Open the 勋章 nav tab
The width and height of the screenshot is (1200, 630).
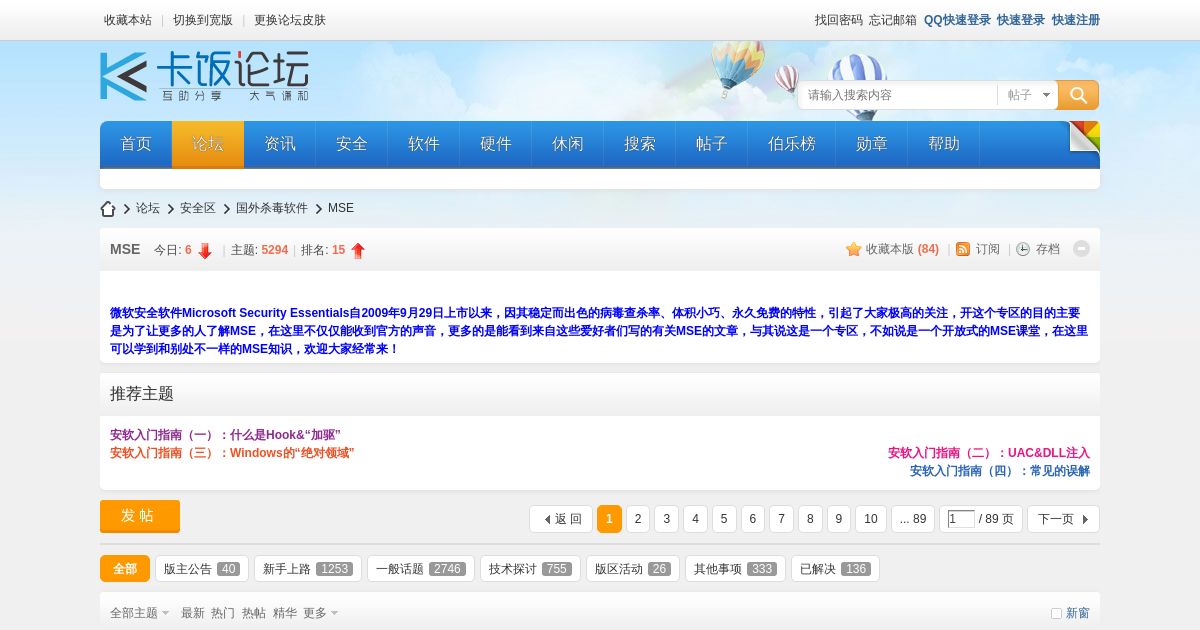[872, 144]
